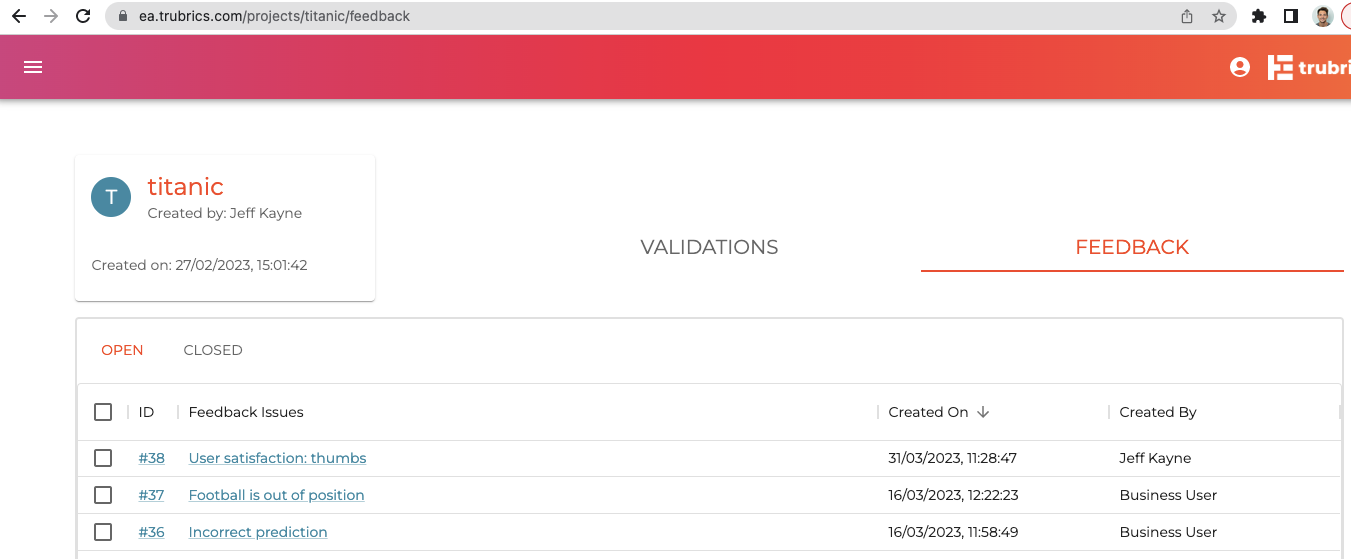
Task: Open 'Incorrect prediction' issue
Action: 258,532
